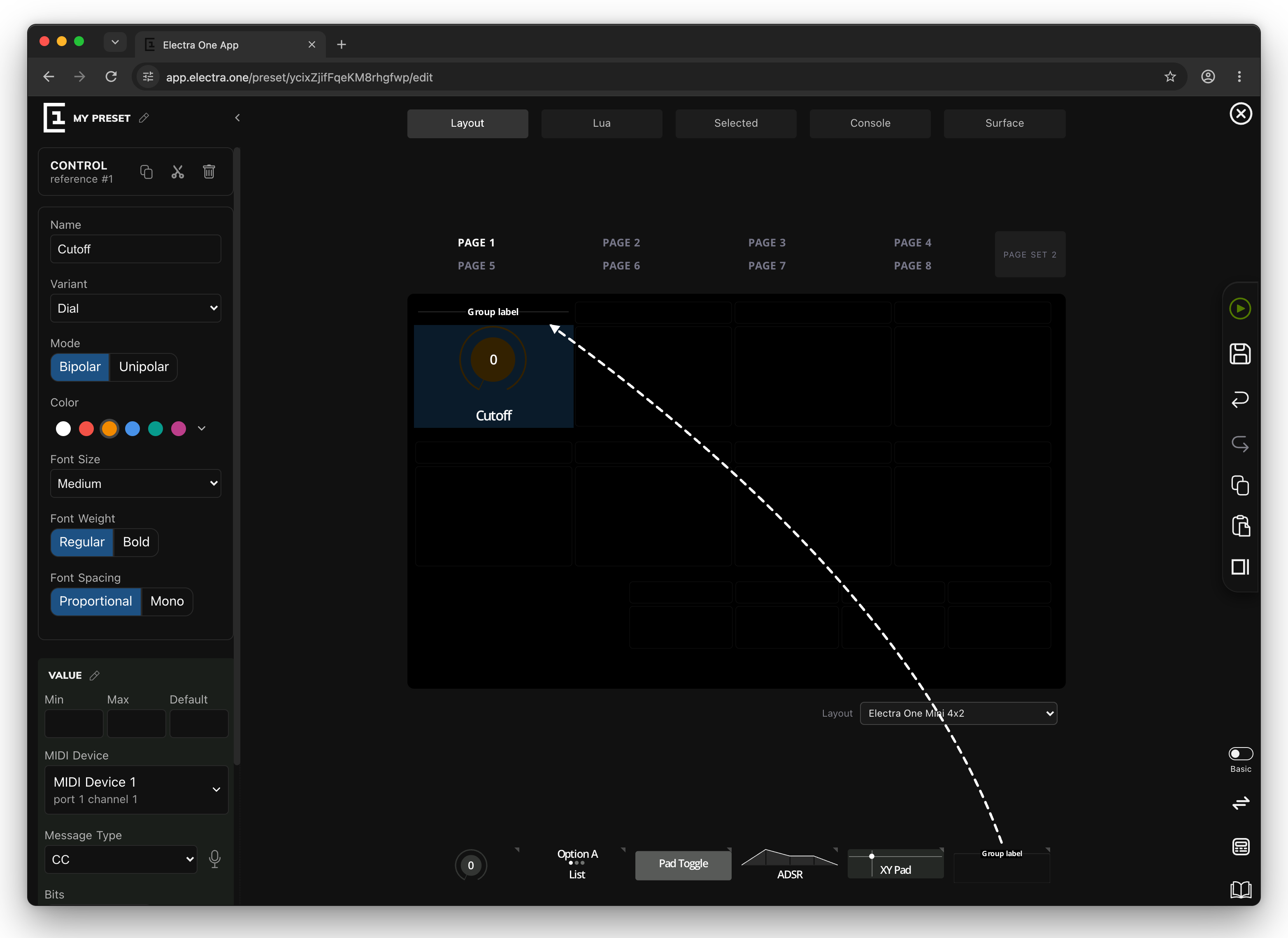1288x938 pixels.
Task: Click the Min value field
Action: click(x=74, y=724)
